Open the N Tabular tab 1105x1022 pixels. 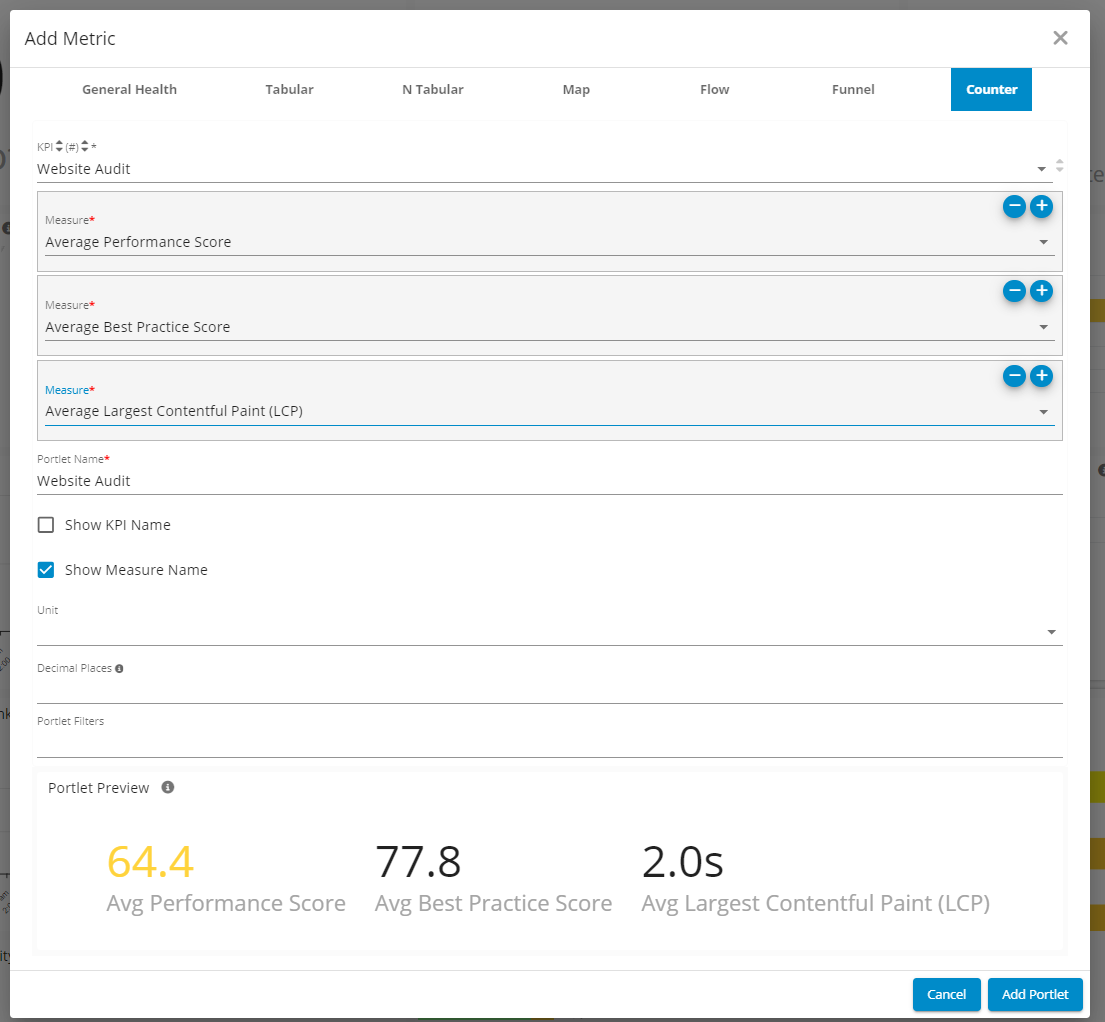point(432,90)
